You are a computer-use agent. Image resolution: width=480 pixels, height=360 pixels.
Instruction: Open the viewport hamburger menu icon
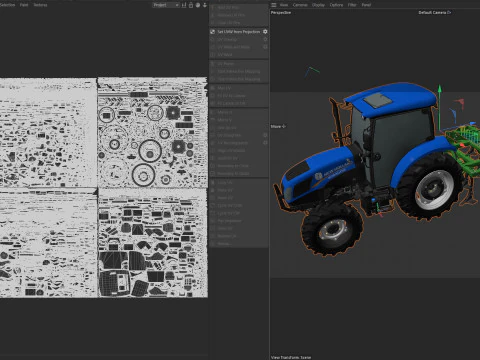[x=274, y=5]
